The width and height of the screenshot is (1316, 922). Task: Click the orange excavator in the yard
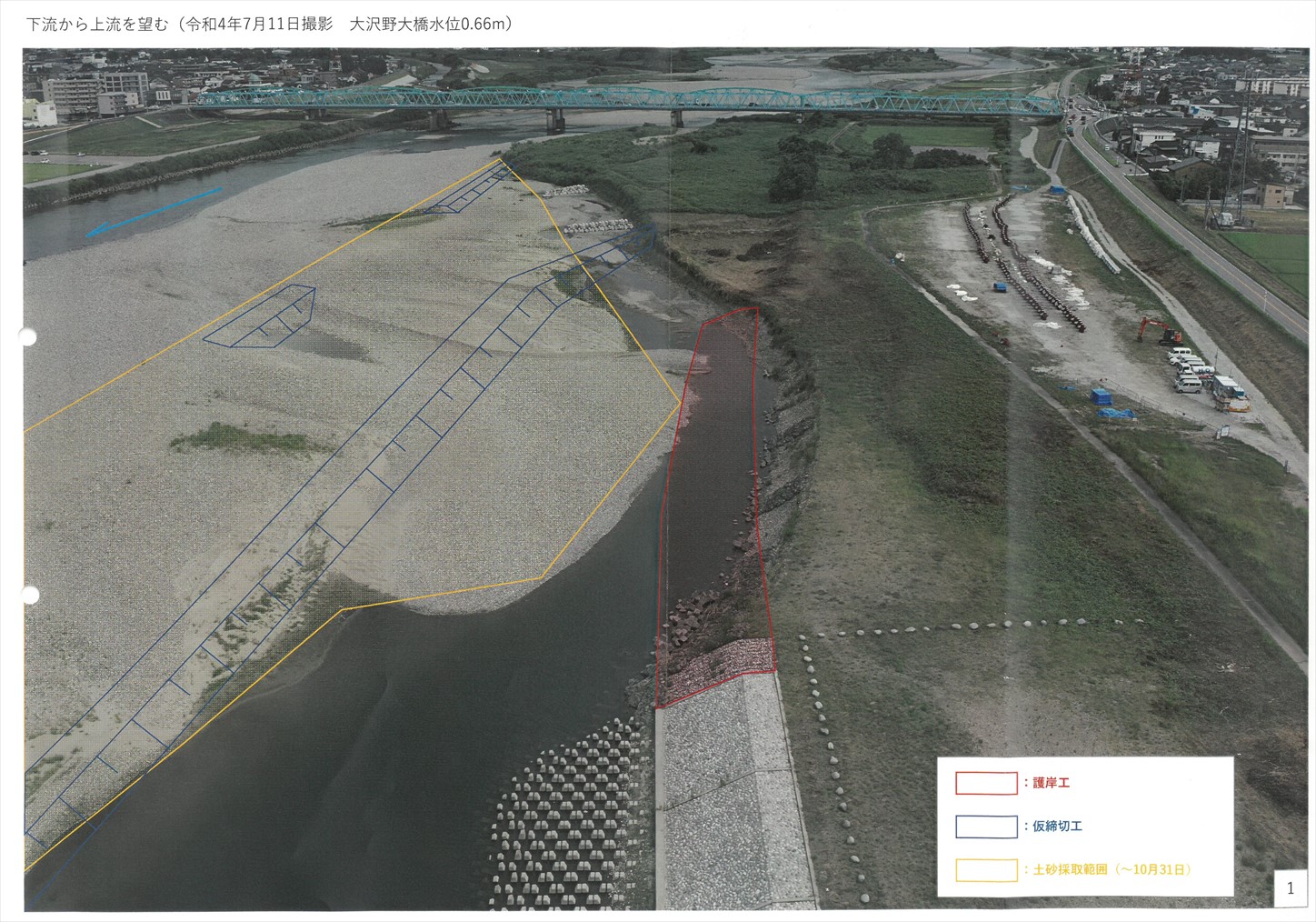1160,330
